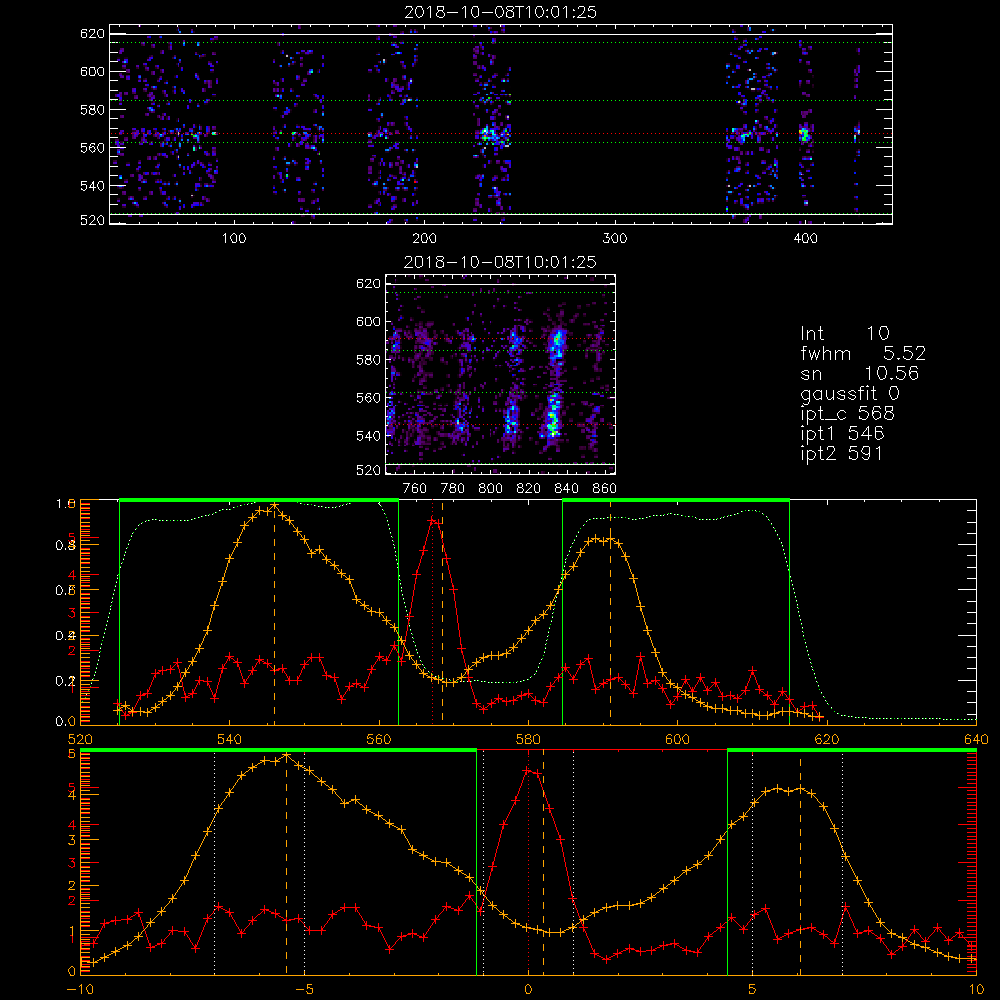Image resolution: width=1000 pixels, height=1000 pixels.
Task: Click the brightest blob near 400 in the wide spectrogram
Action: (x=804, y=135)
